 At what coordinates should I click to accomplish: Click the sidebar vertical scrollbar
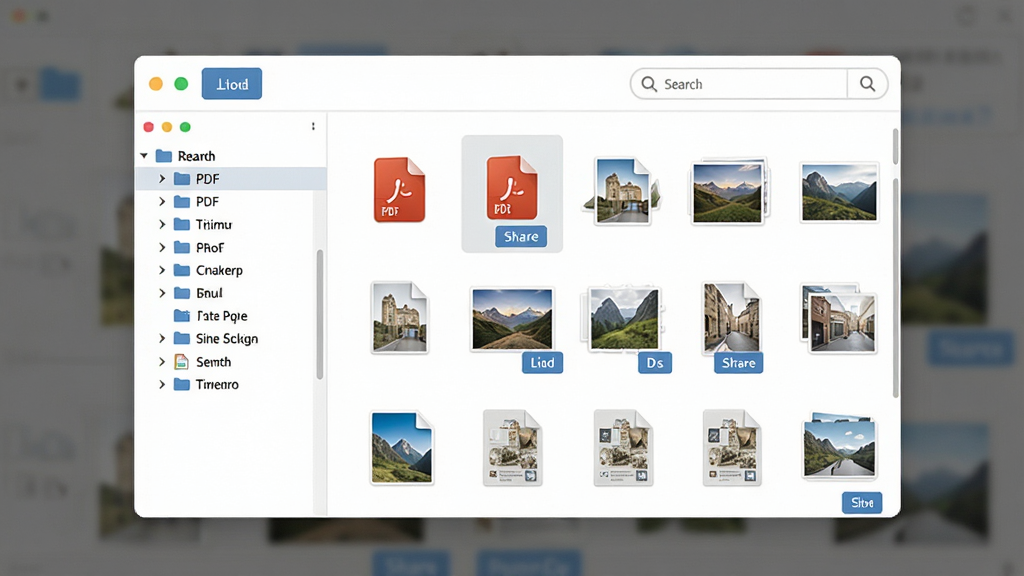pyautogui.click(x=320, y=314)
